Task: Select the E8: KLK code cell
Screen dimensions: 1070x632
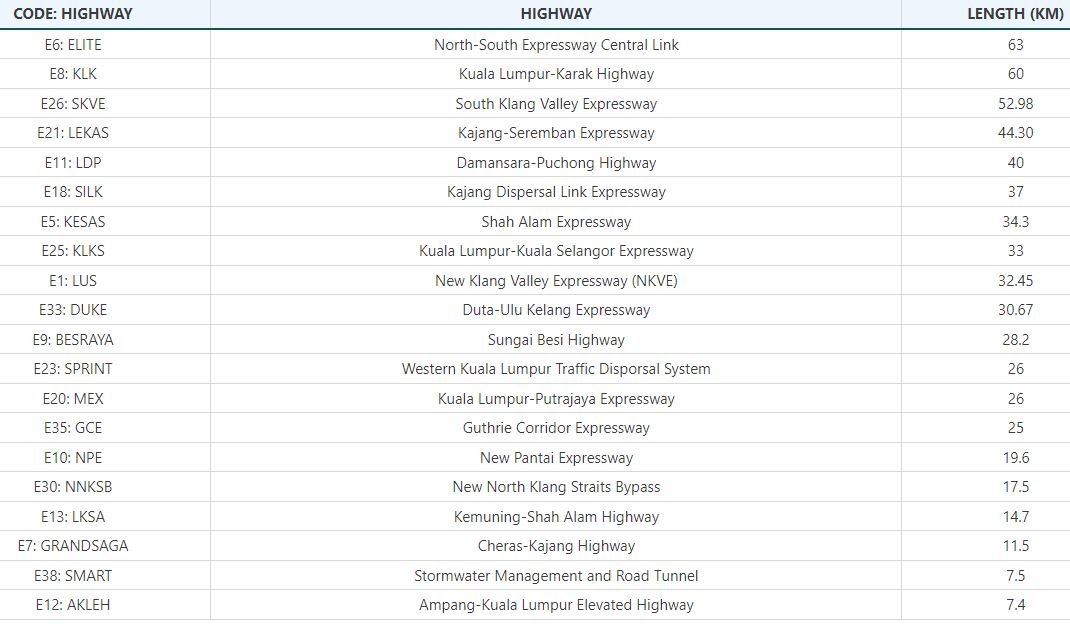Action: [x=73, y=74]
